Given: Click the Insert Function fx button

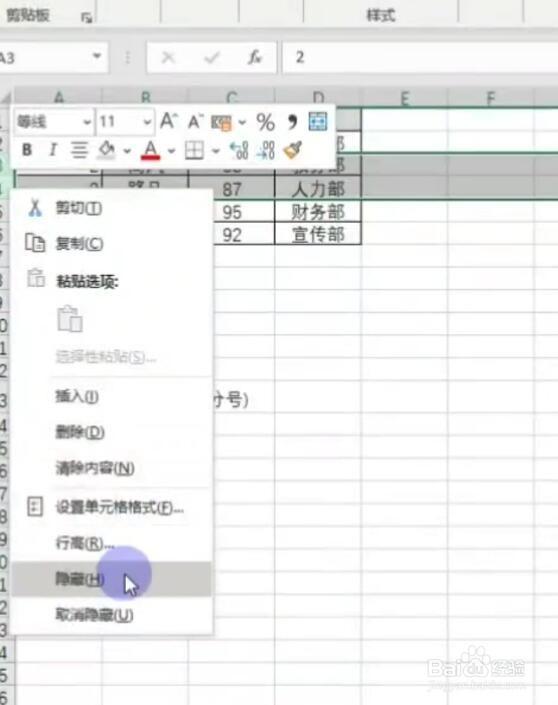Looking at the screenshot, I should (255, 58).
